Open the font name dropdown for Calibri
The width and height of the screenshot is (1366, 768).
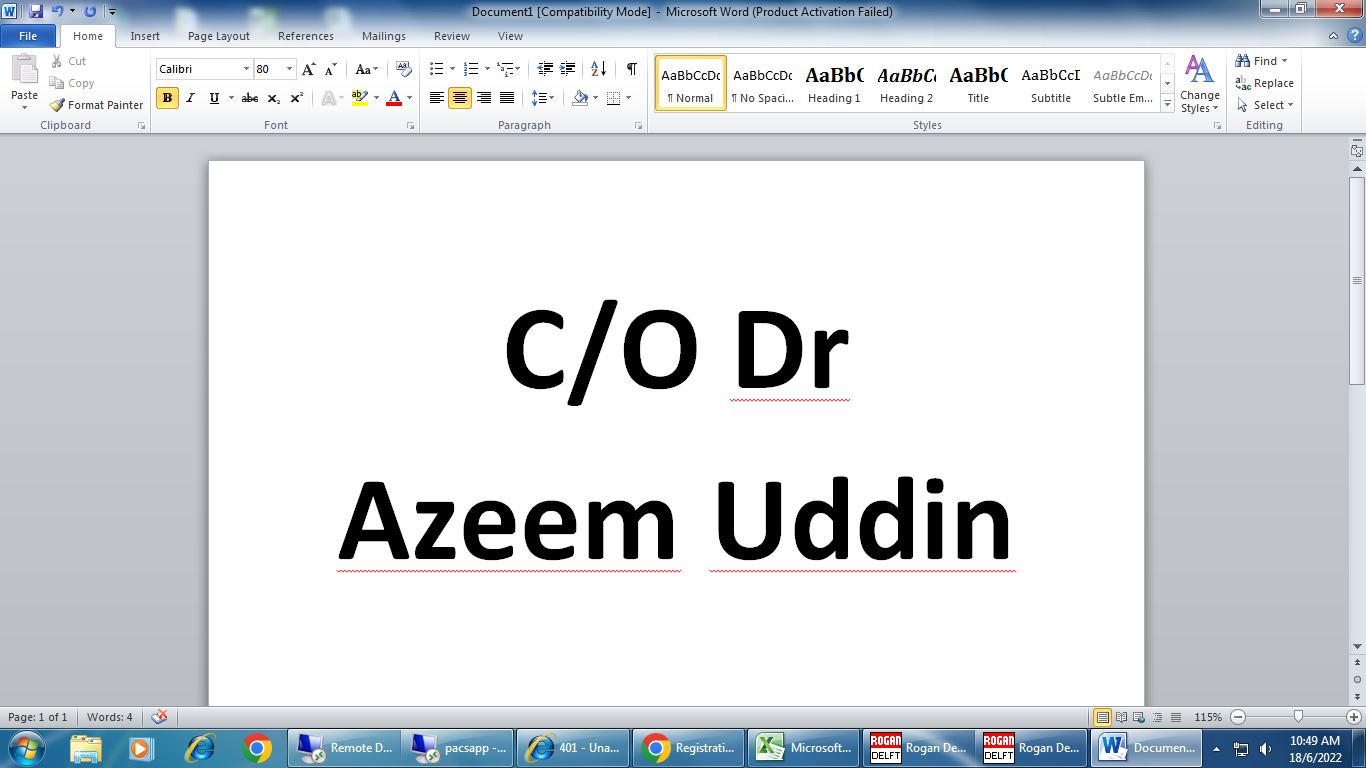point(246,69)
